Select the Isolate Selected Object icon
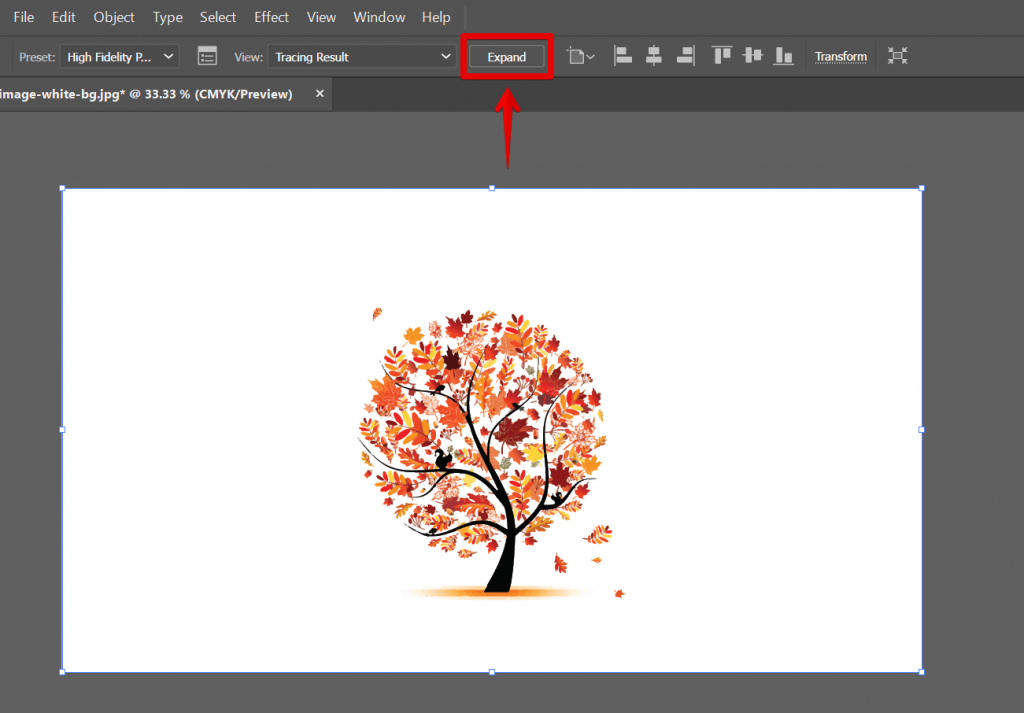 [897, 56]
